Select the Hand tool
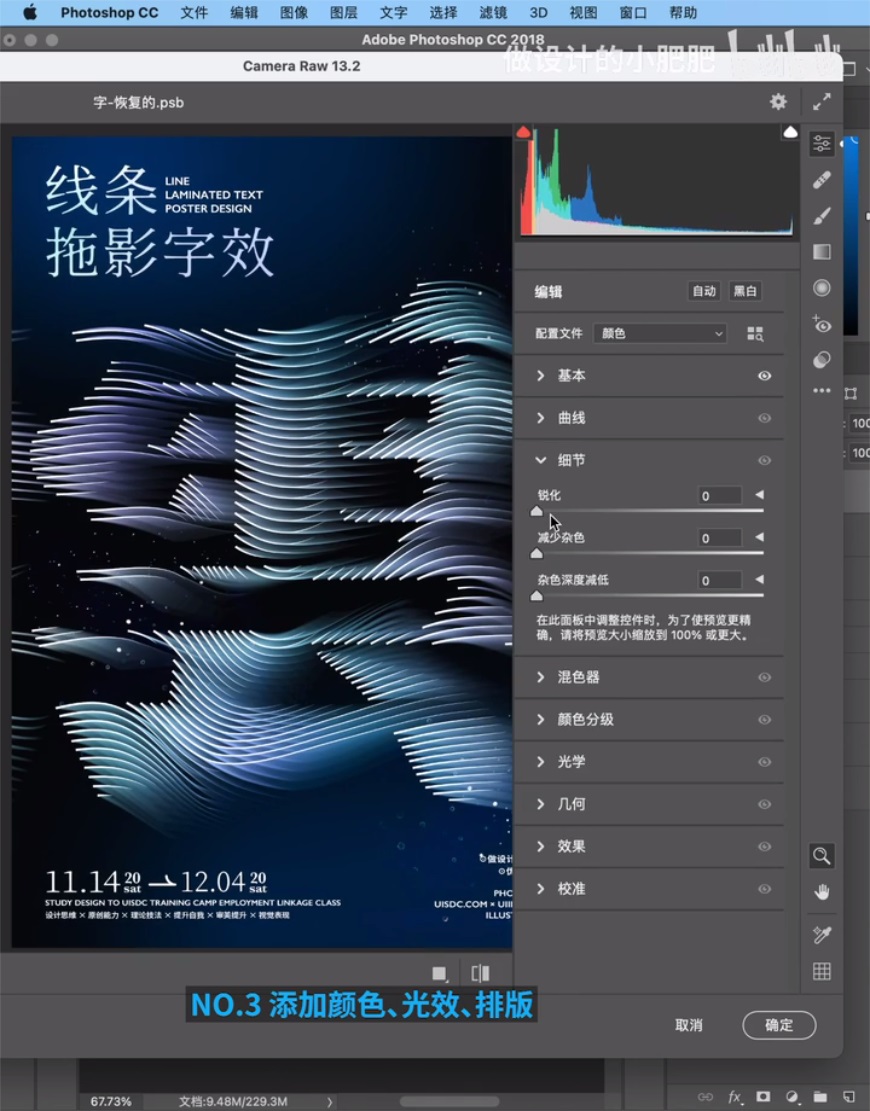Image resolution: width=870 pixels, height=1111 pixels. click(x=822, y=892)
